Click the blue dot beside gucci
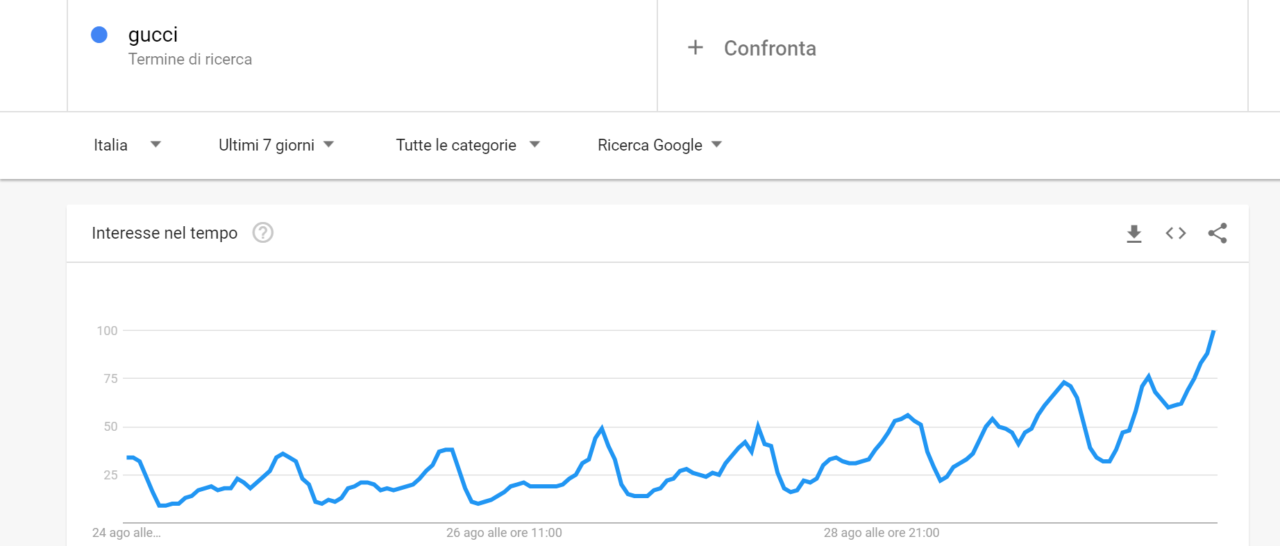 click(x=99, y=35)
